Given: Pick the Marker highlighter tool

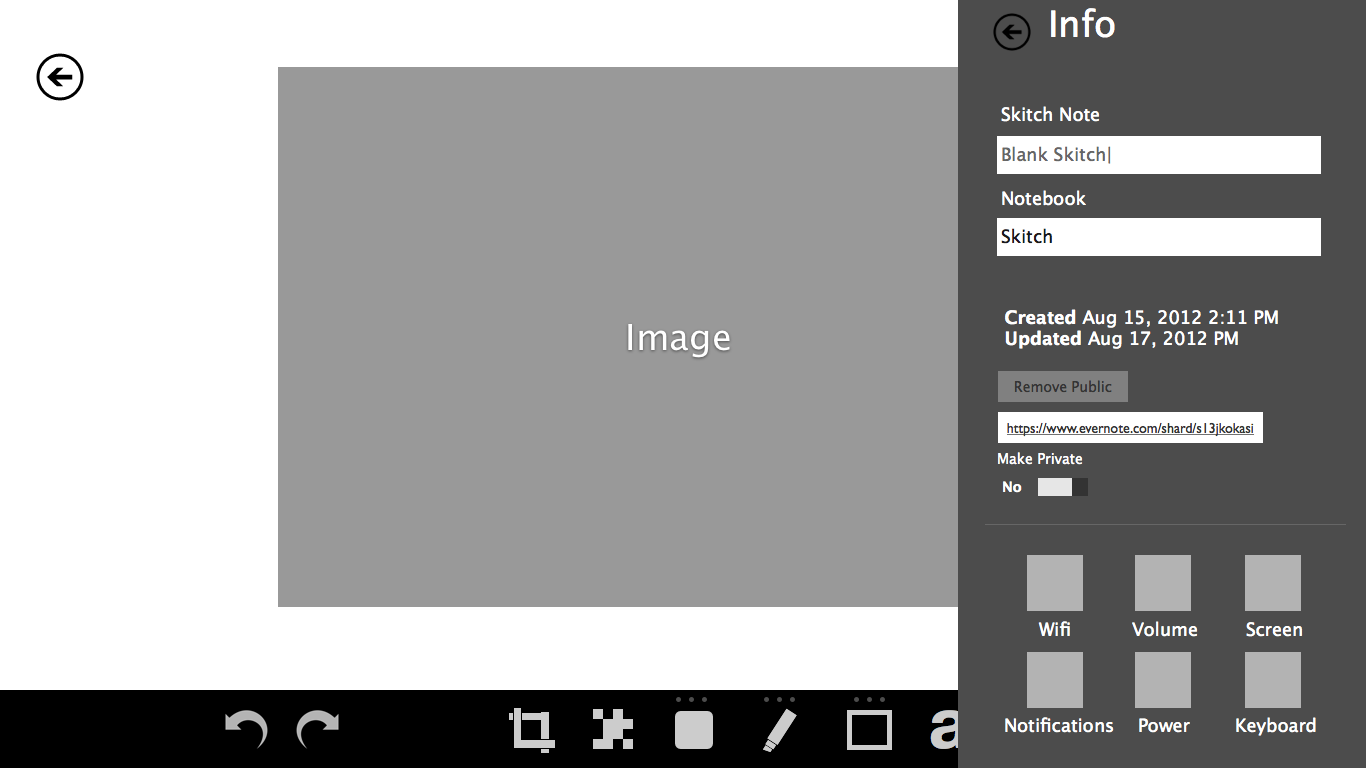Looking at the screenshot, I should (779, 730).
